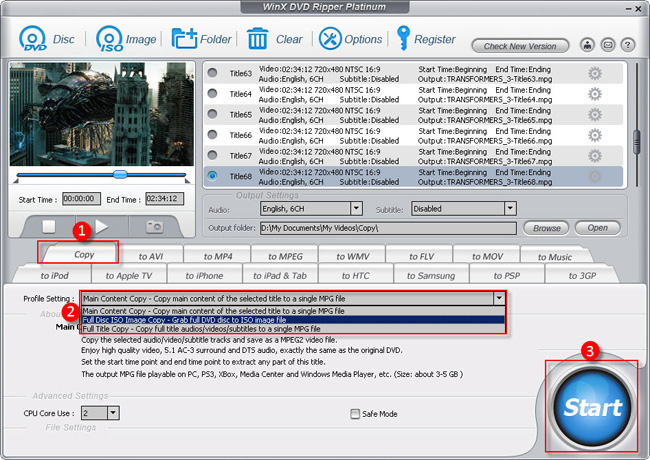650x460 pixels.
Task: Open a DVD Folder source
Action: point(184,39)
